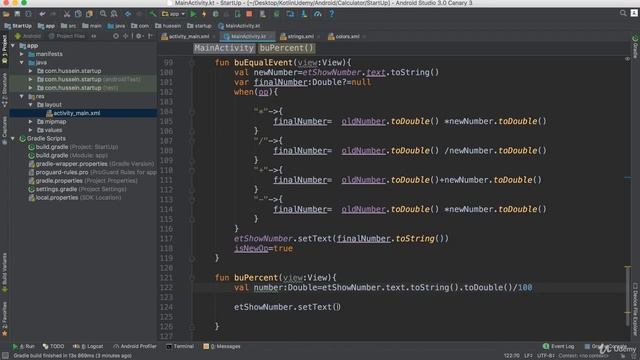Open the Event Log panel
Screen dimensions: 640x360
click(558, 347)
